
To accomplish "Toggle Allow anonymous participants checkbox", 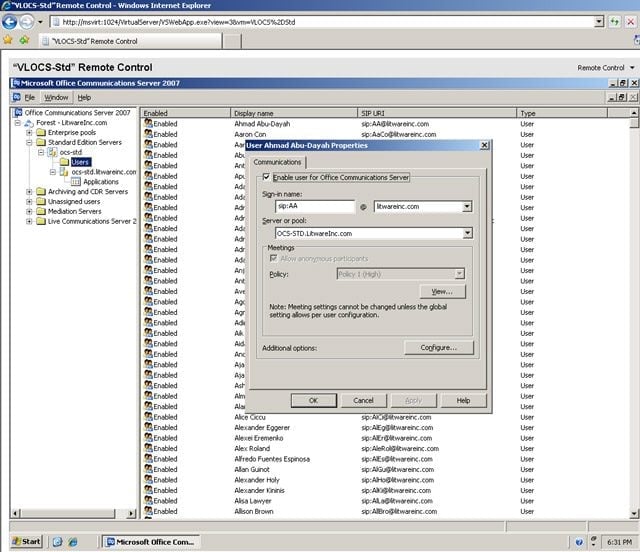I will click(273, 258).
